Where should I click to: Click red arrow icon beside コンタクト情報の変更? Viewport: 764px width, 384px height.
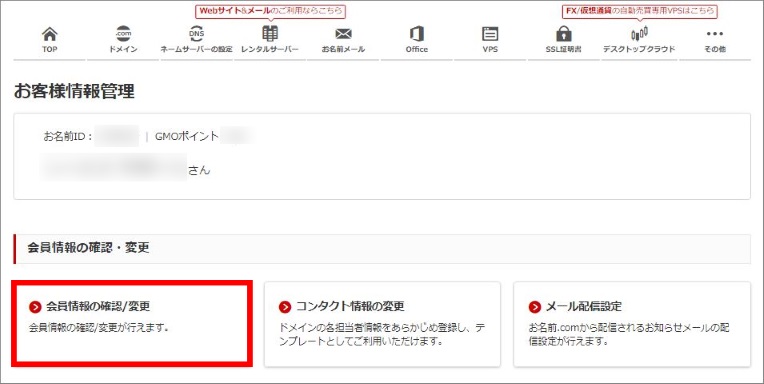point(285,307)
